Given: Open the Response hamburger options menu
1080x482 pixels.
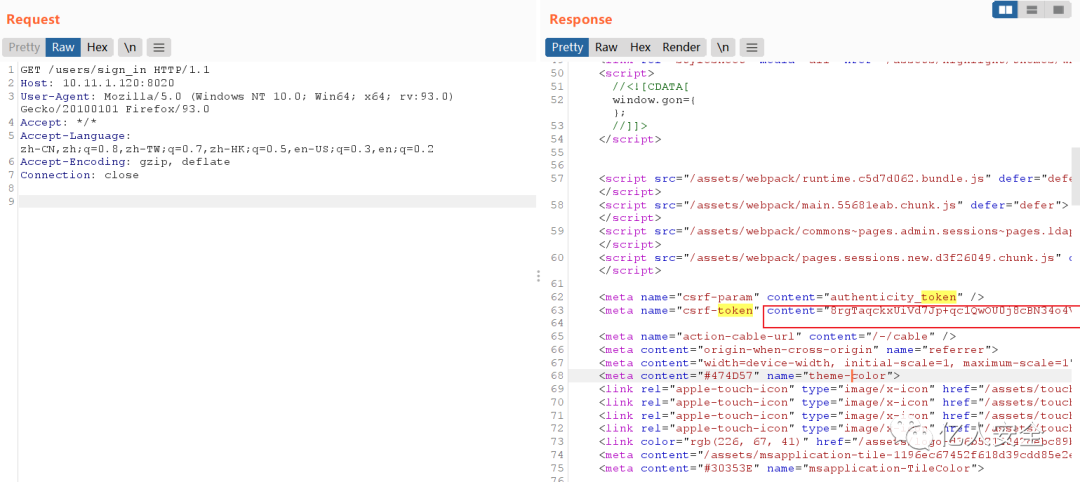Looking at the screenshot, I should (x=751, y=48).
